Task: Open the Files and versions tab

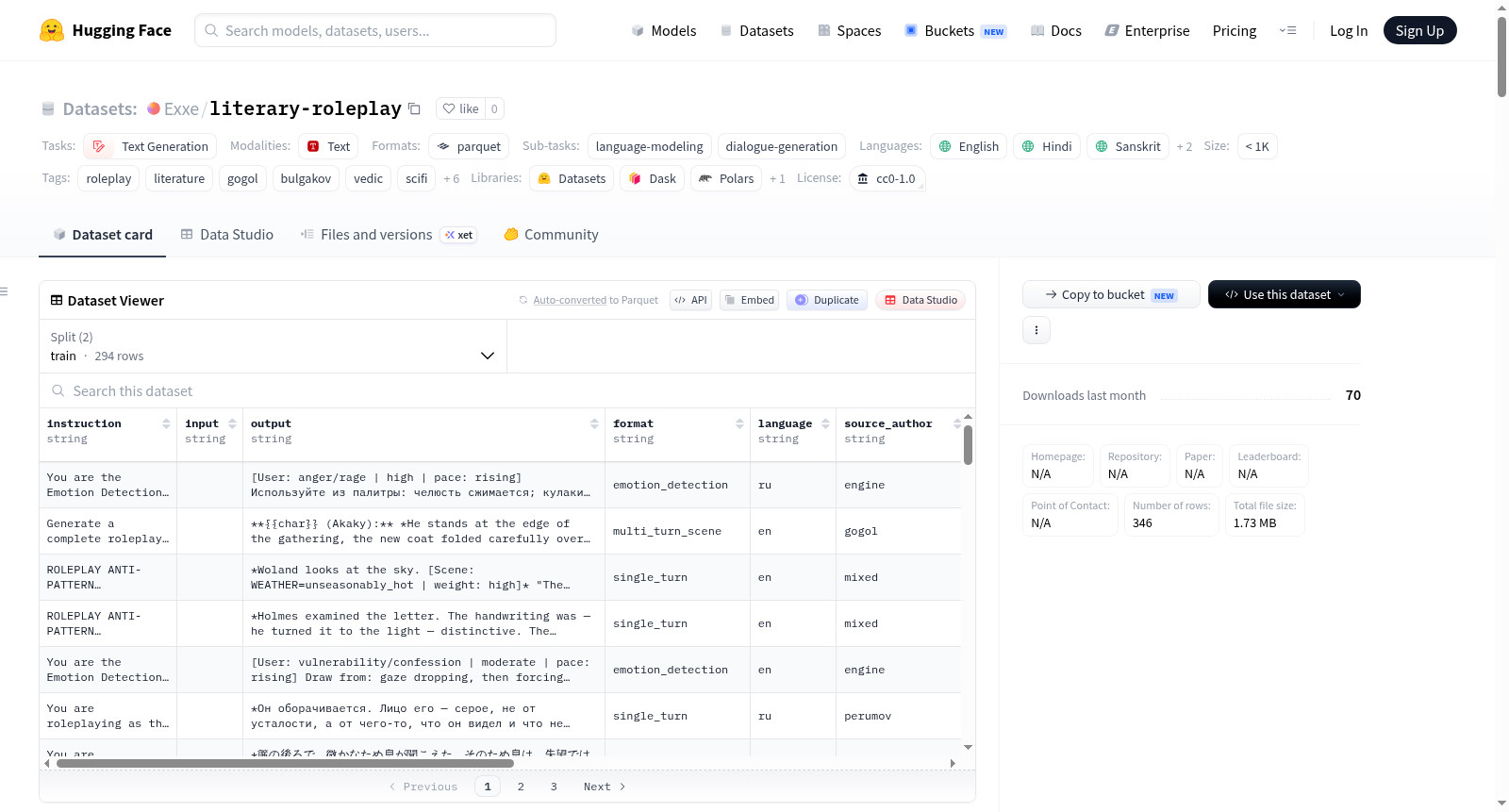Action: pyautogui.click(x=388, y=235)
